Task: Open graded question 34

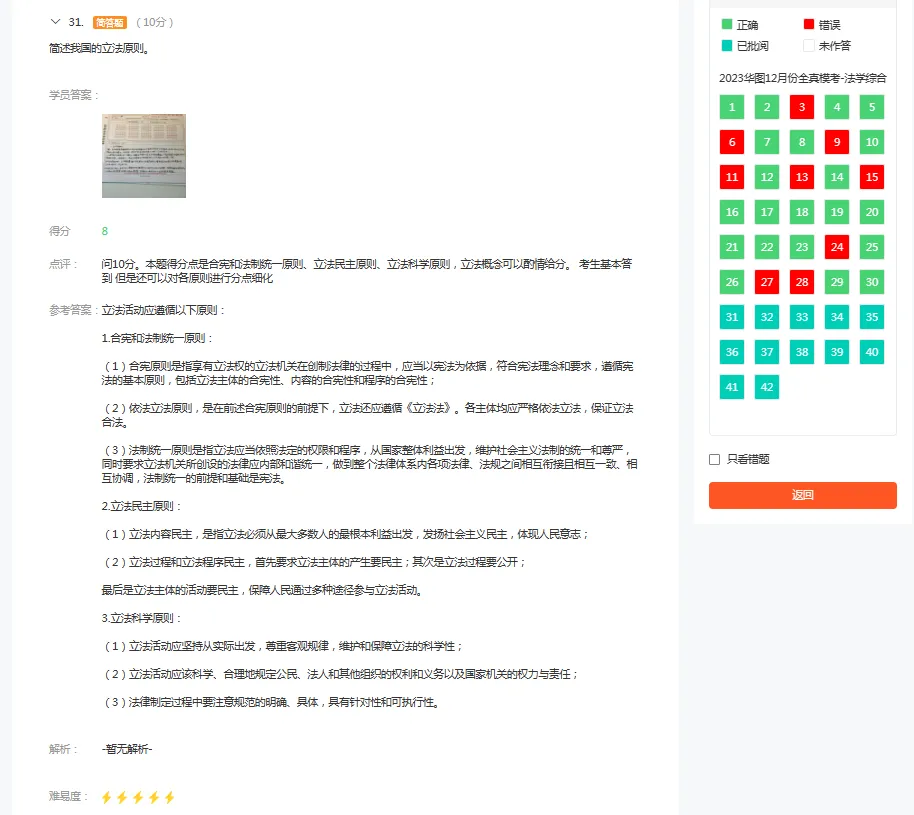Action: point(837,317)
